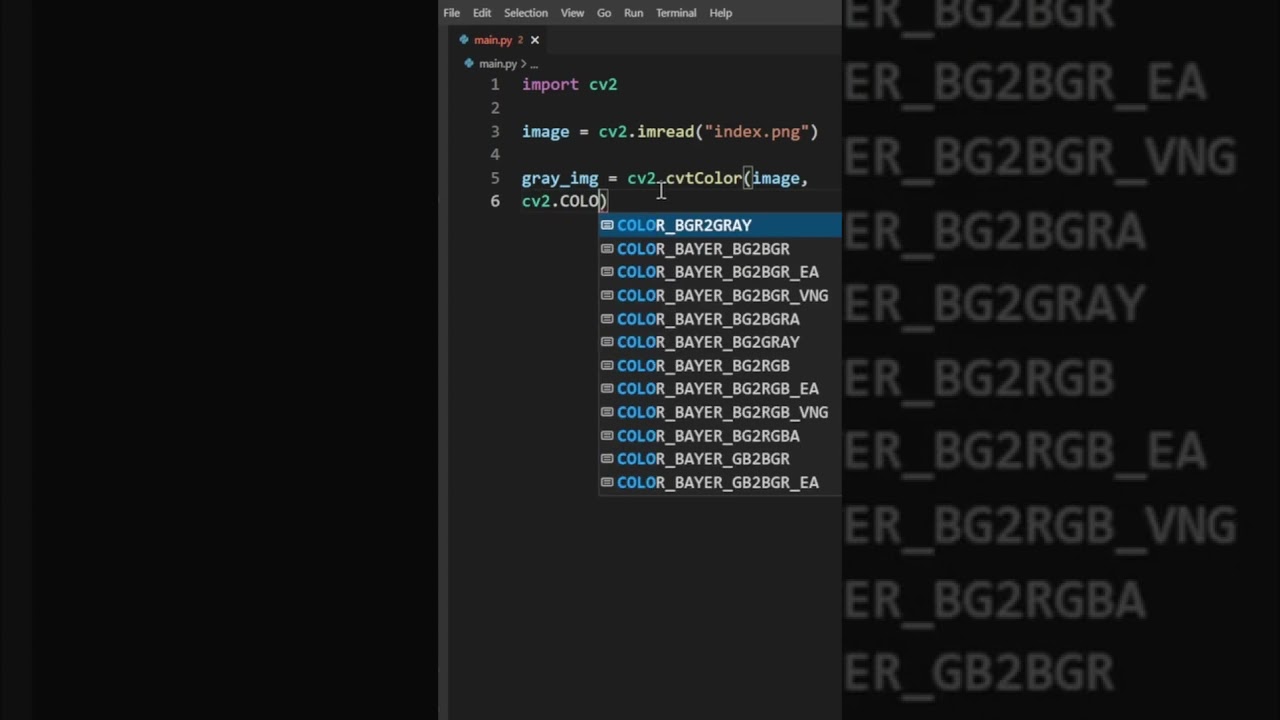The width and height of the screenshot is (1280, 720).
Task: Select COLOR_BAYER_GB2BGR_EA suggestion
Action: [x=720, y=482]
